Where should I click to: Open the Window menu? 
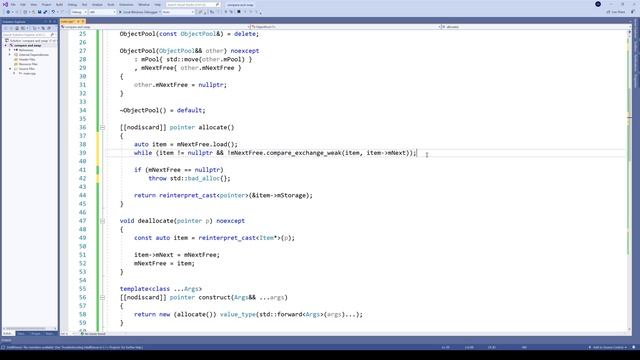pyautogui.click(x=144, y=4)
